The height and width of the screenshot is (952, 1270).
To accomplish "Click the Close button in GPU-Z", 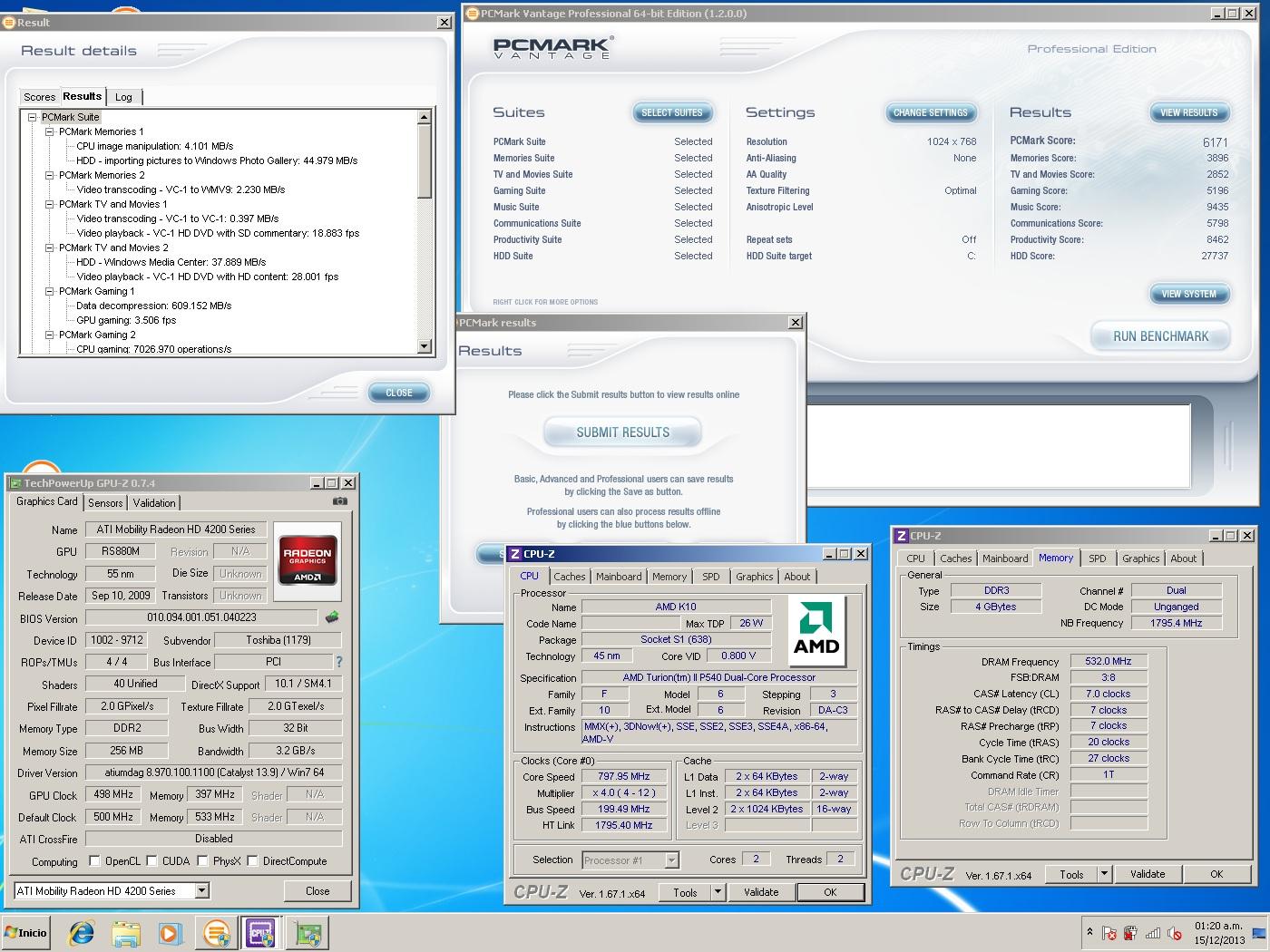I will (317, 891).
